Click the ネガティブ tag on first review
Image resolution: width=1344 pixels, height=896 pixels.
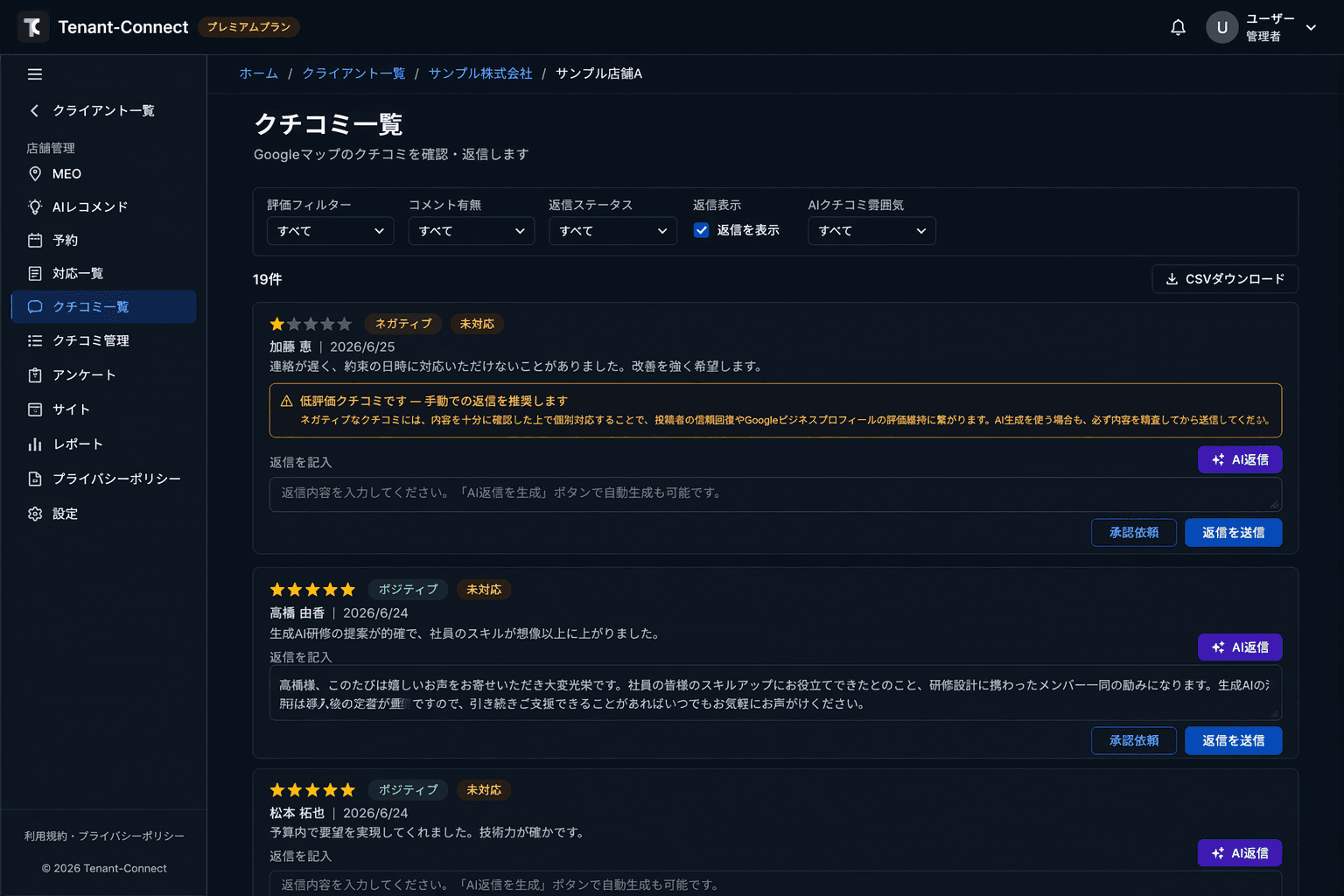click(403, 324)
